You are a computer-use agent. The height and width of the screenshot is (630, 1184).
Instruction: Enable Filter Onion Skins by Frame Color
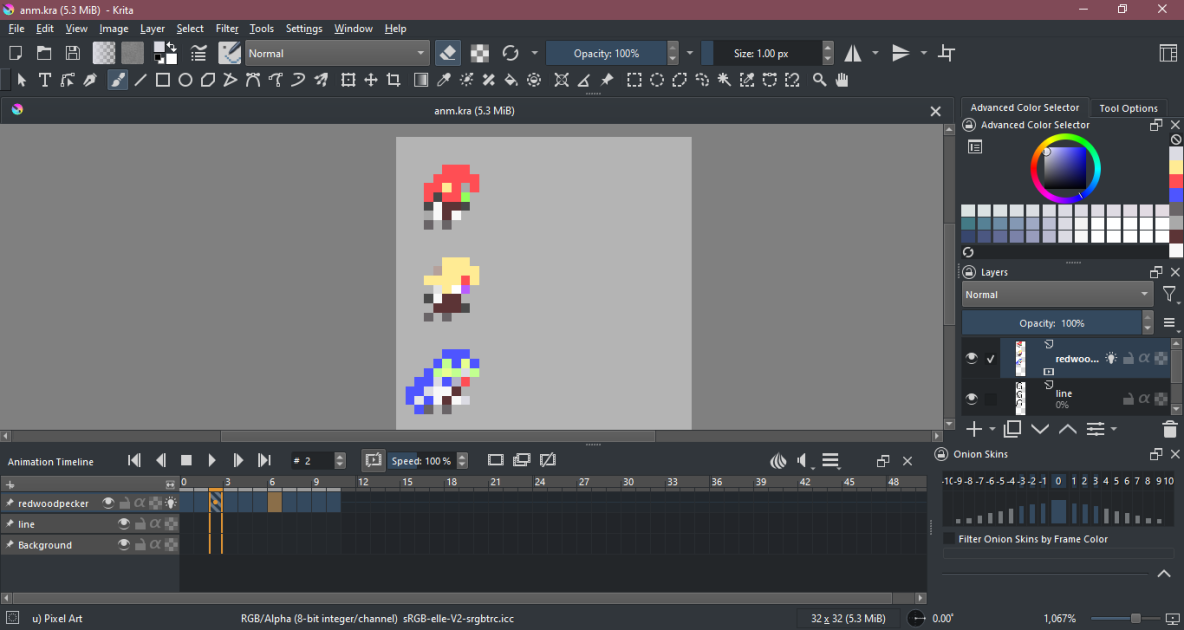click(x=949, y=539)
